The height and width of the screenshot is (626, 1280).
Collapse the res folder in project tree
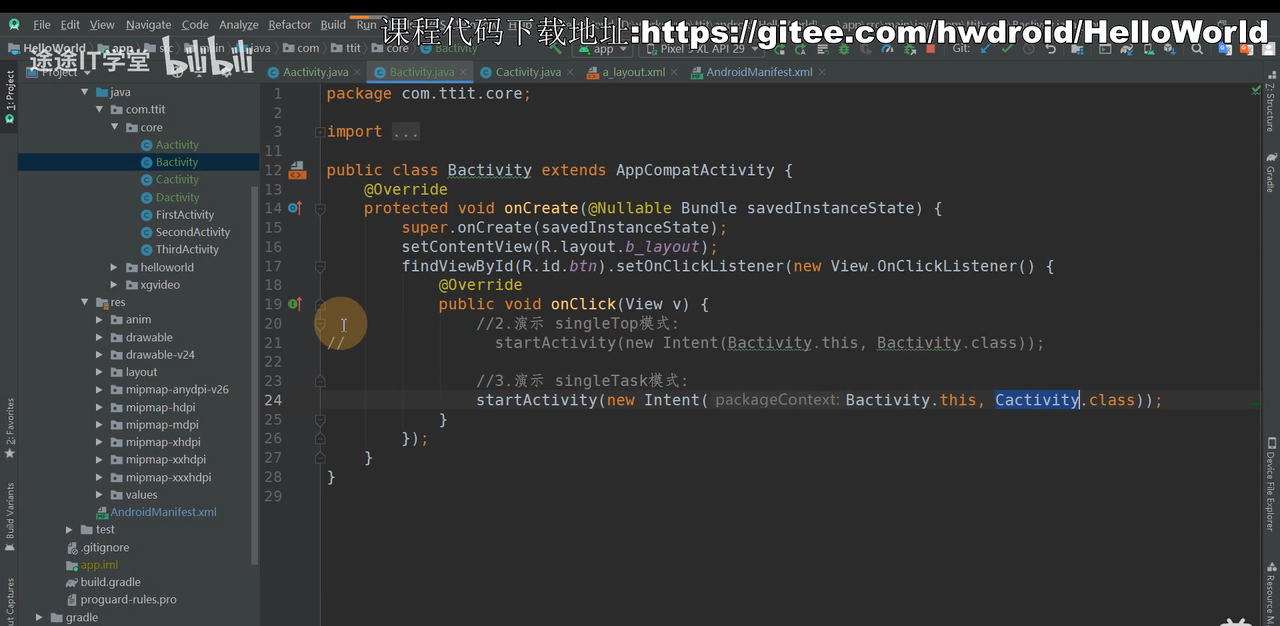click(85, 302)
